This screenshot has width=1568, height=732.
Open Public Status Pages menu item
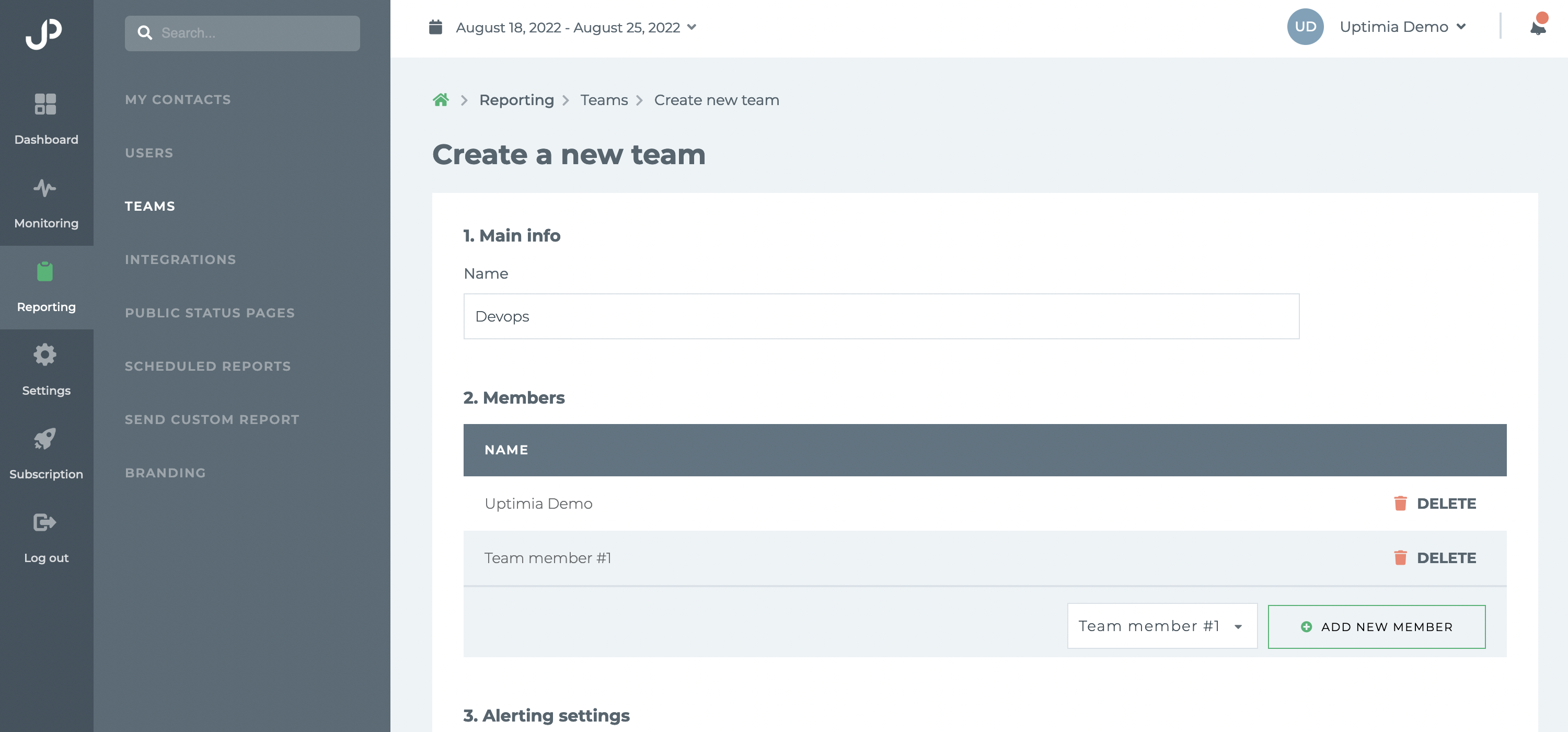[x=210, y=313]
